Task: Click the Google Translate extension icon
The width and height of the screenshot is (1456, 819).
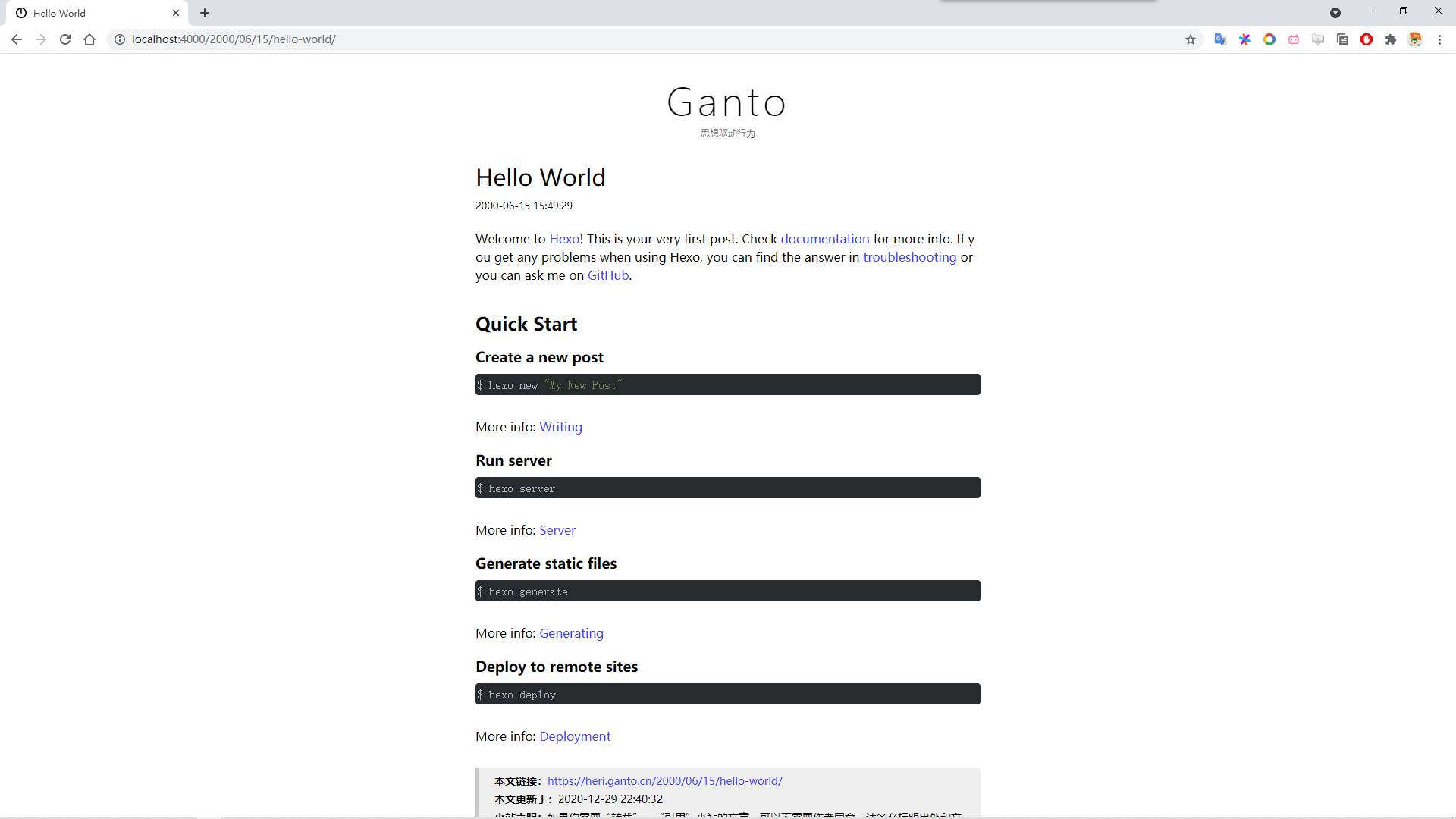Action: pyautogui.click(x=1220, y=39)
